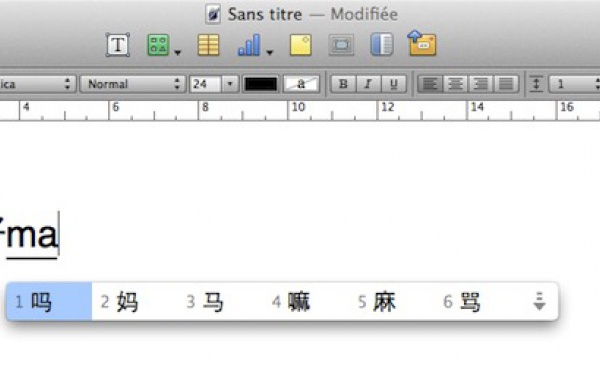The height and width of the screenshot is (372, 600).
Task: Justify the text alignment
Action: coord(506,84)
